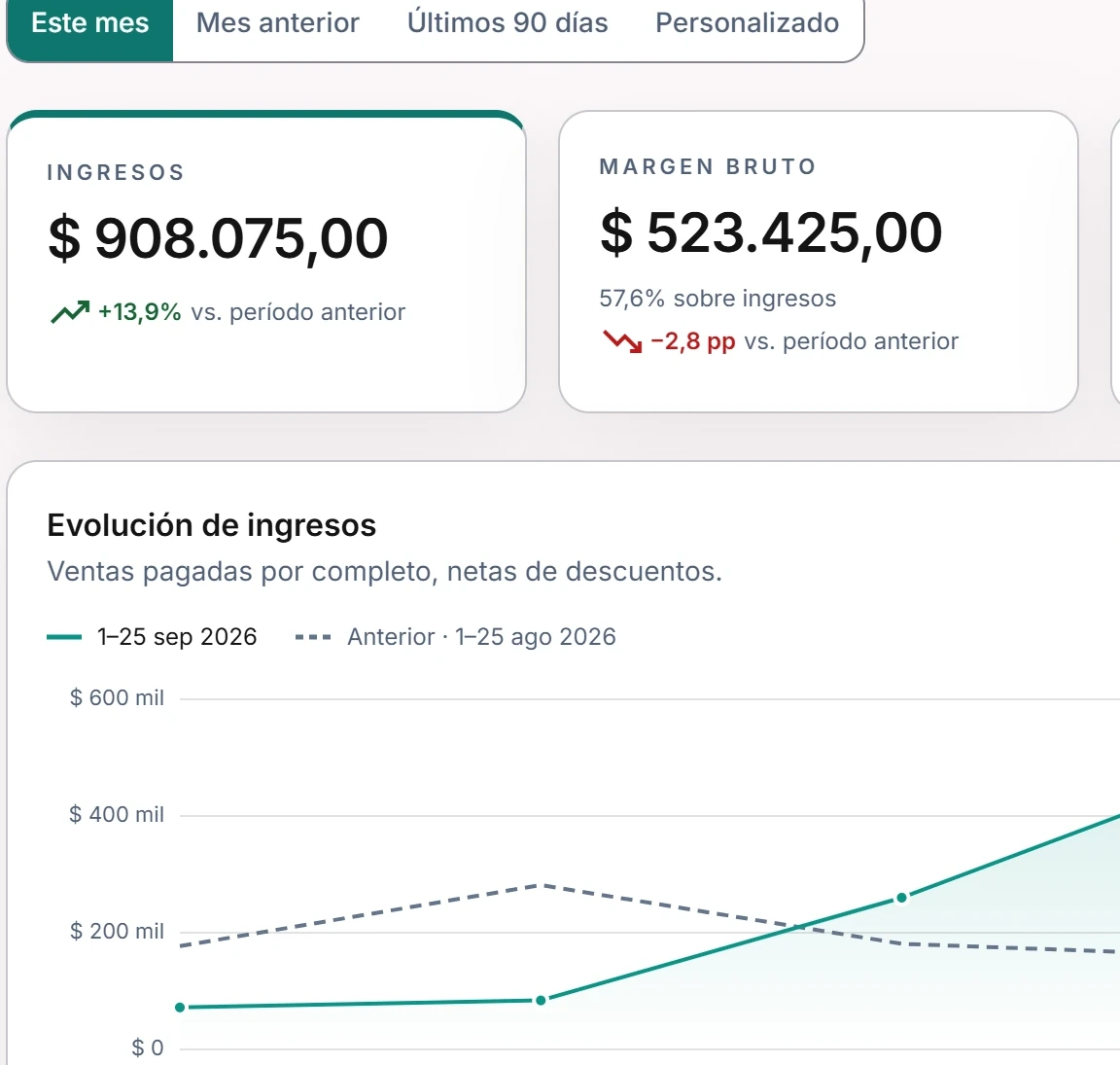Select the "Este mes" period tab
Screen dimensions: 1120x1065
90,25
